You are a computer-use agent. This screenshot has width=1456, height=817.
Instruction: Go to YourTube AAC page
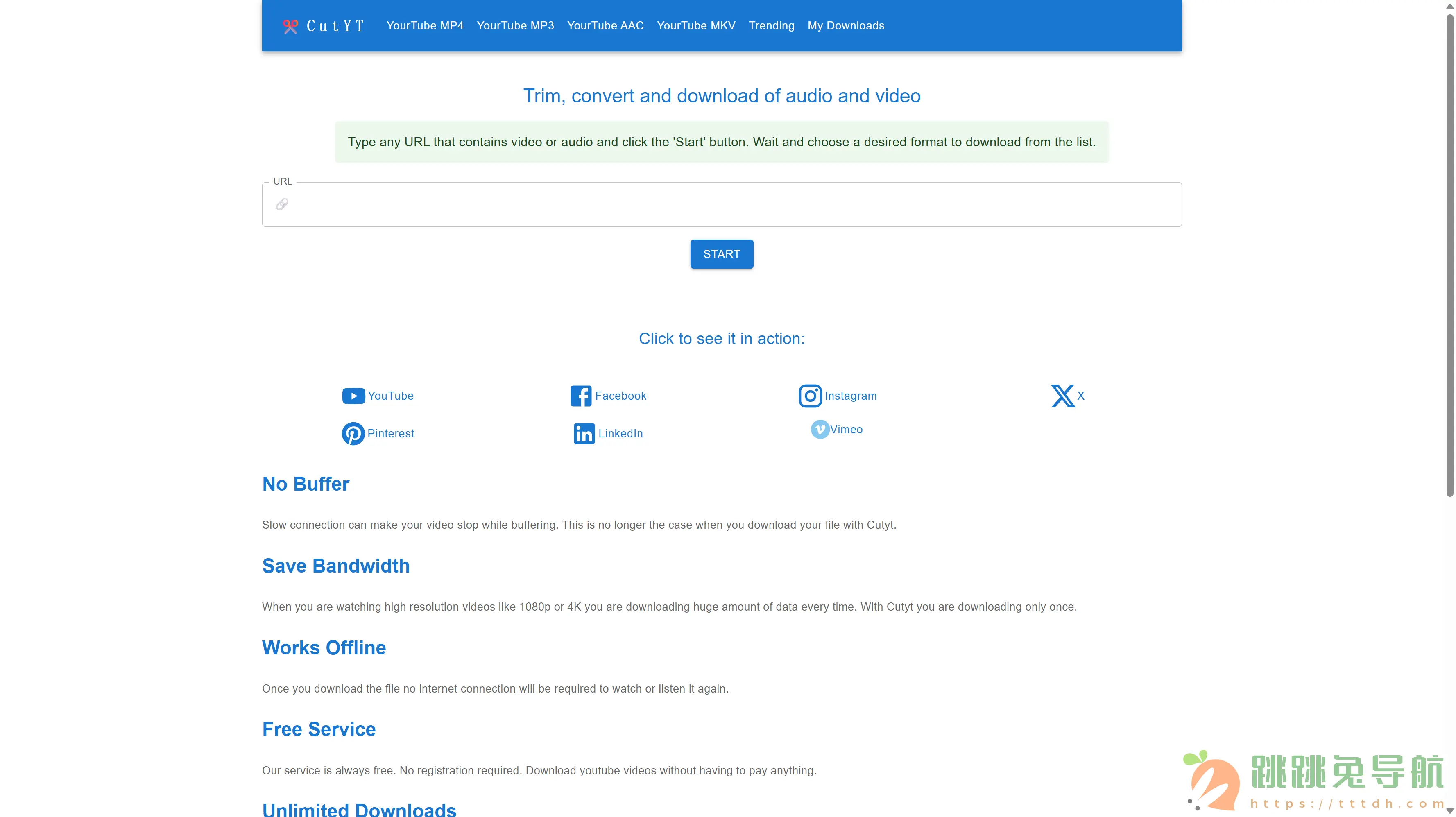(605, 26)
